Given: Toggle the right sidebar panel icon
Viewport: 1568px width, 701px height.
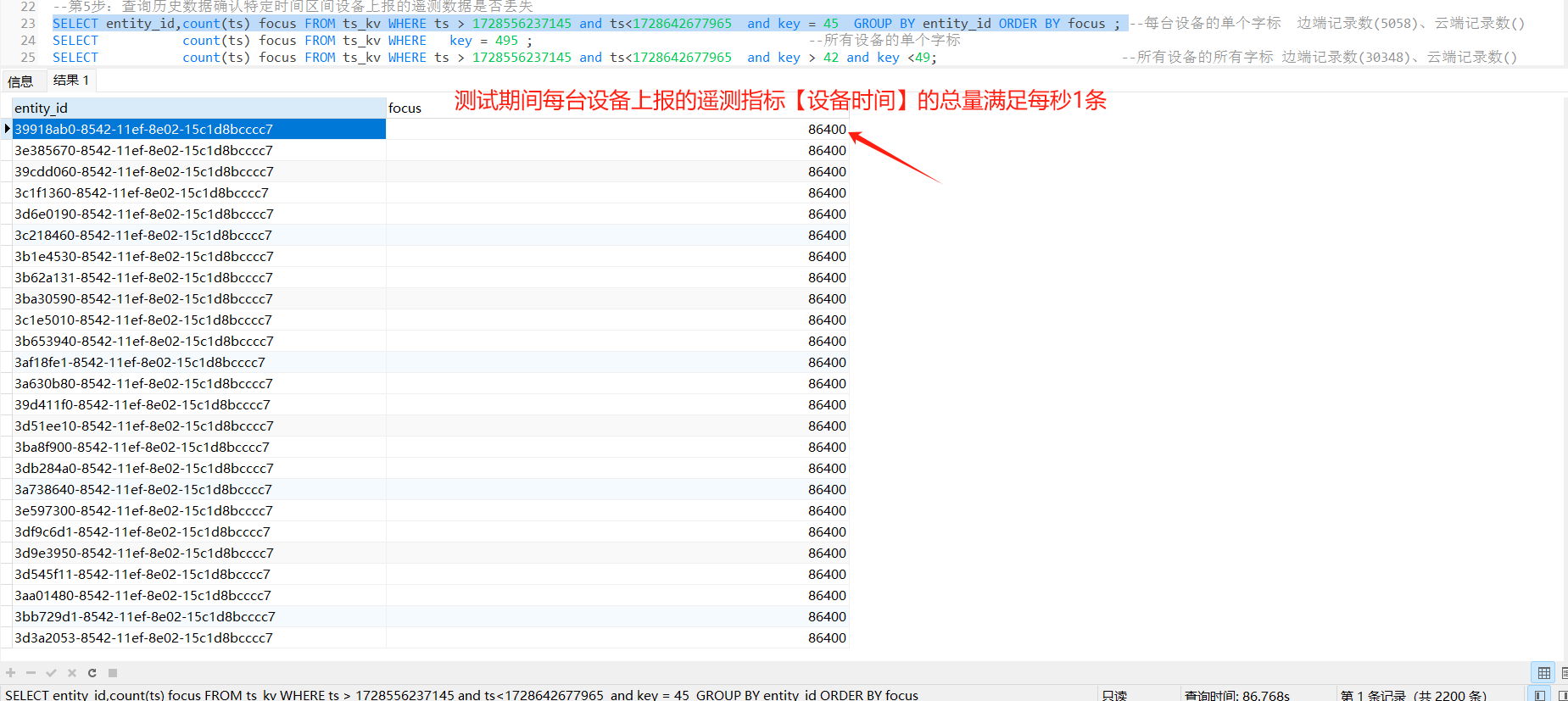Looking at the screenshot, I should [x=1562, y=695].
